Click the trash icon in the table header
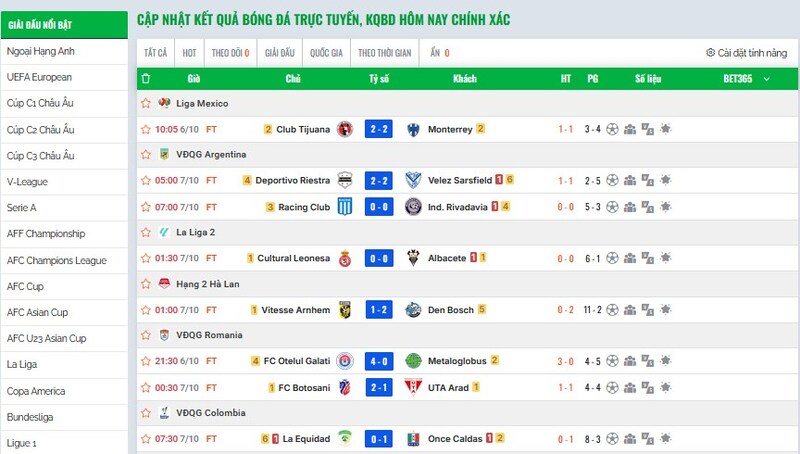The image size is (800, 454). coord(146,78)
